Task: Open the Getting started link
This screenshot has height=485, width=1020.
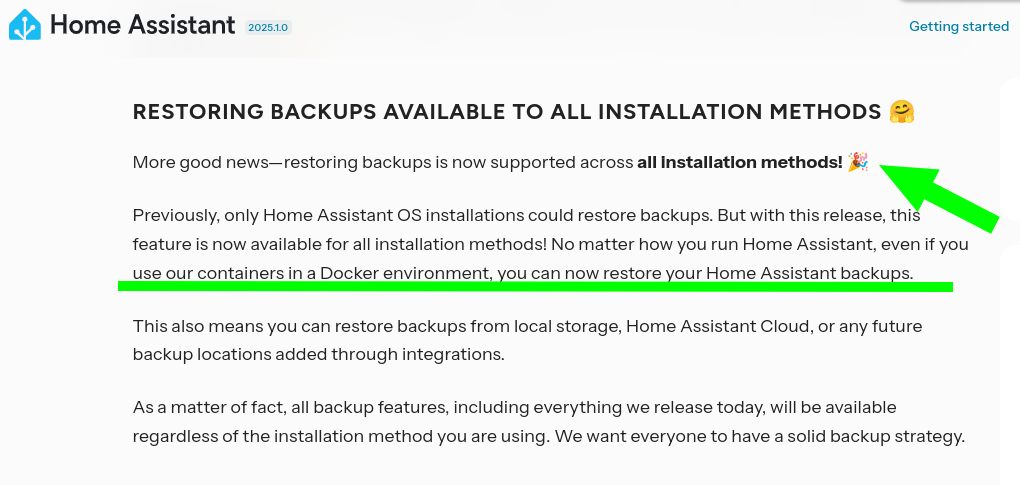Action: (x=959, y=27)
